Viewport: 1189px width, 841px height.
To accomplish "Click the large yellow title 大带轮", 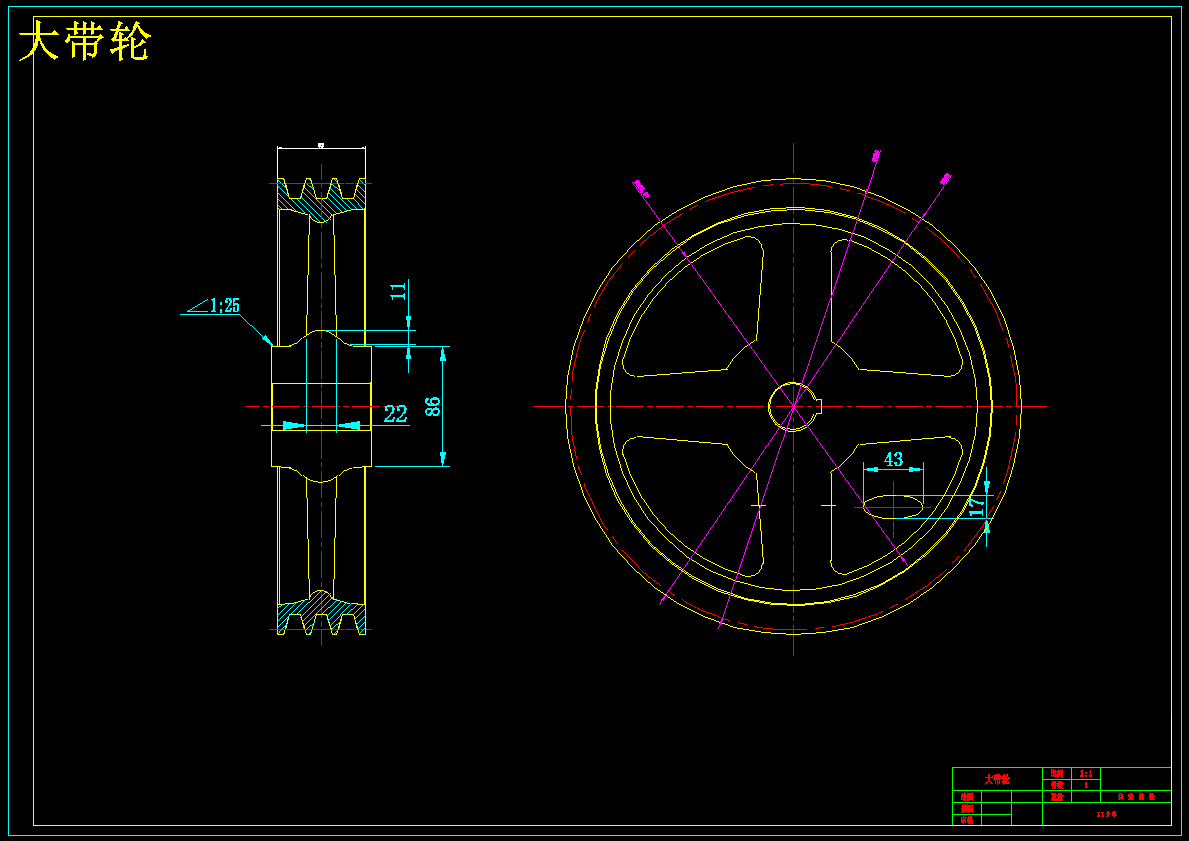I will [85, 41].
